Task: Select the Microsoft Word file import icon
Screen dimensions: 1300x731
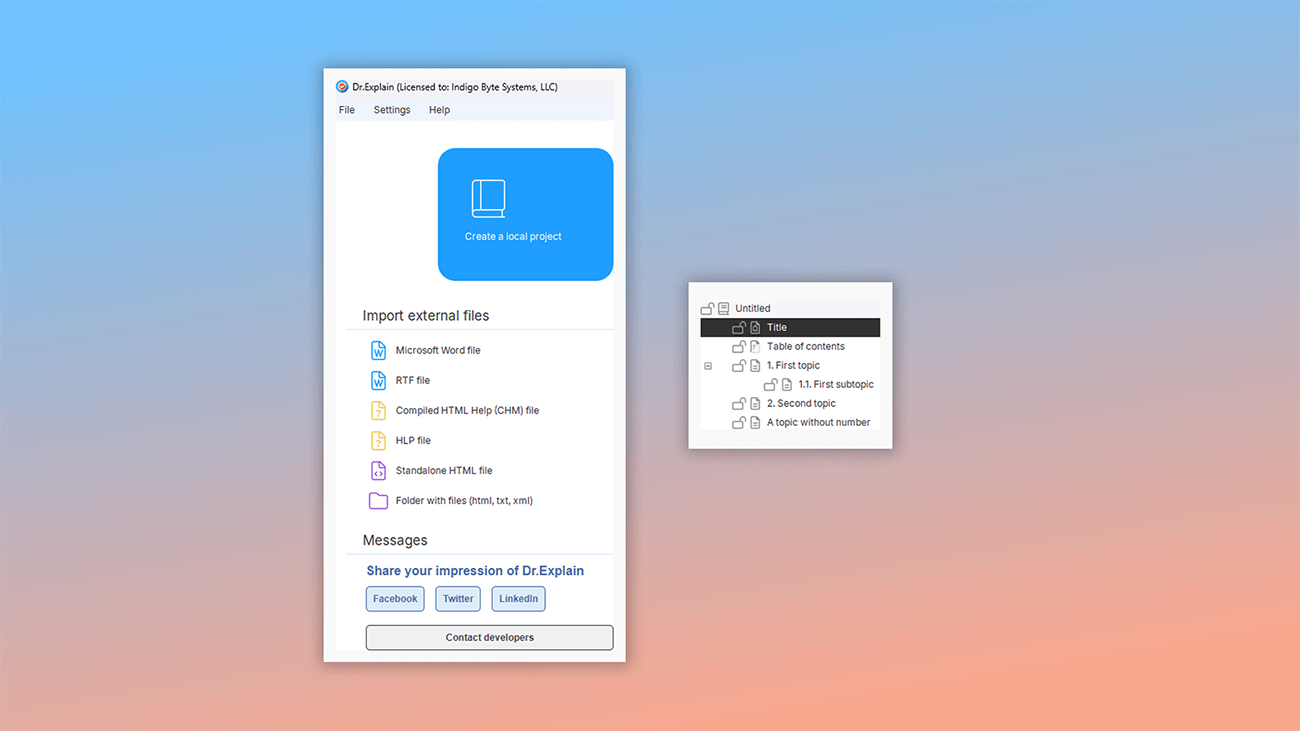Action: click(x=378, y=350)
